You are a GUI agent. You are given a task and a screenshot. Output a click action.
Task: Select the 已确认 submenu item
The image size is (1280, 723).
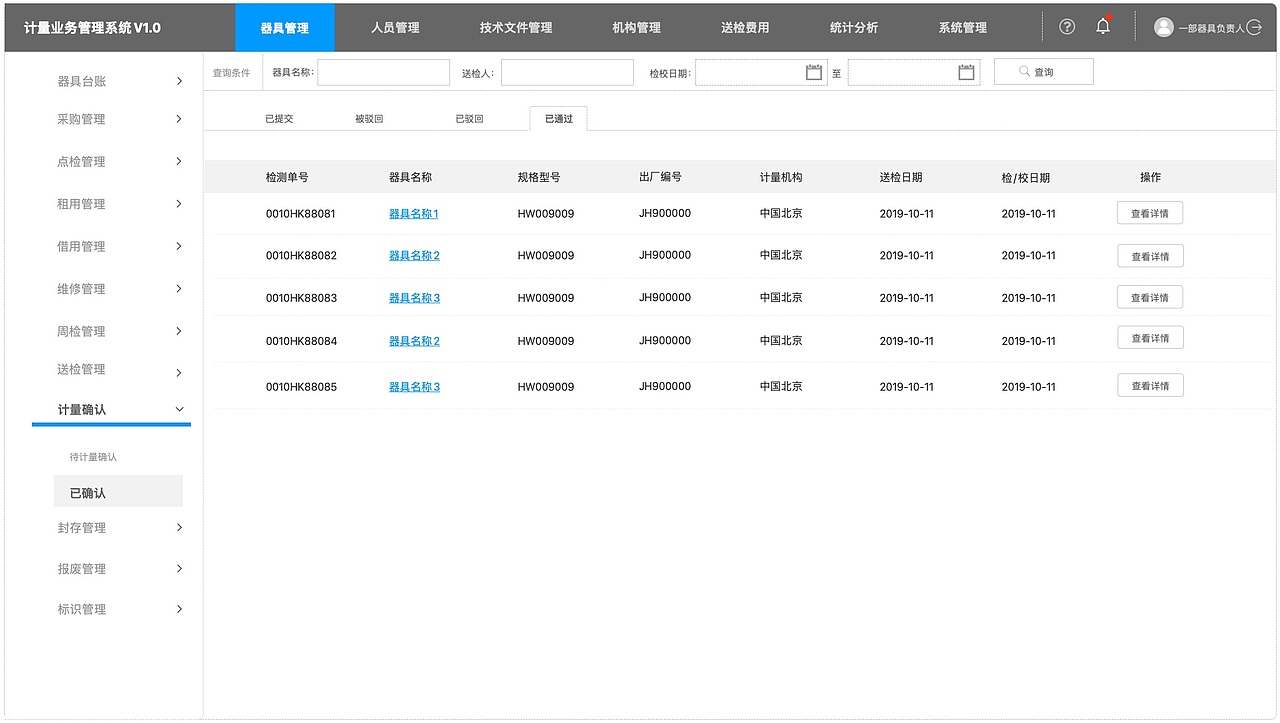pyautogui.click(x=118, y=492)
